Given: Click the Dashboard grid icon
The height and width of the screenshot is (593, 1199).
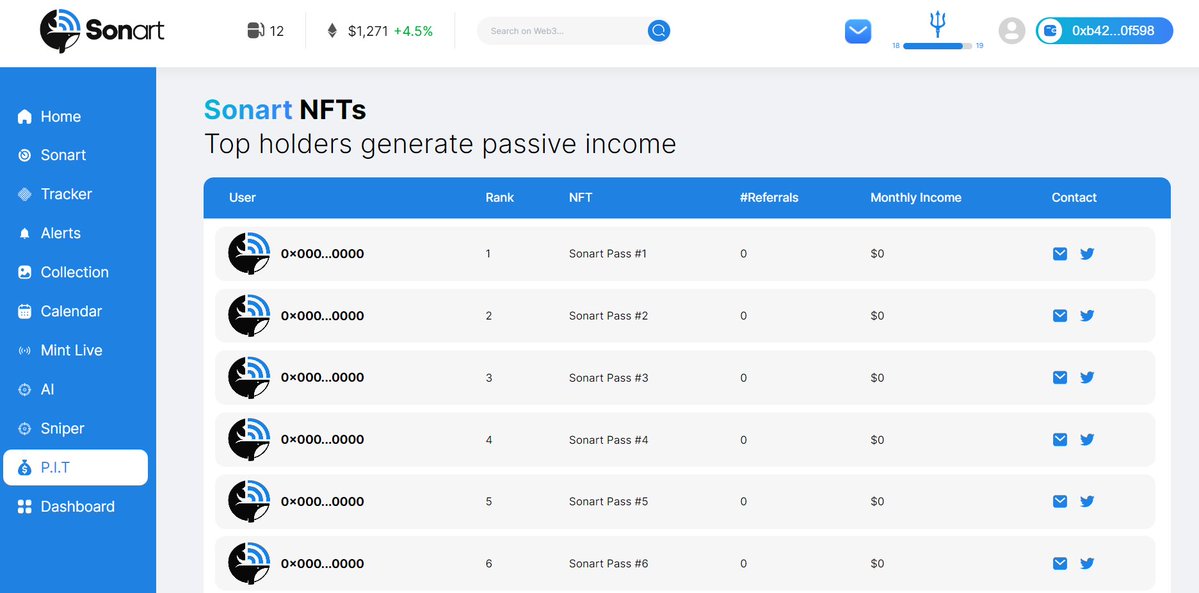Looking at the screenshot, I should point(24,507).
